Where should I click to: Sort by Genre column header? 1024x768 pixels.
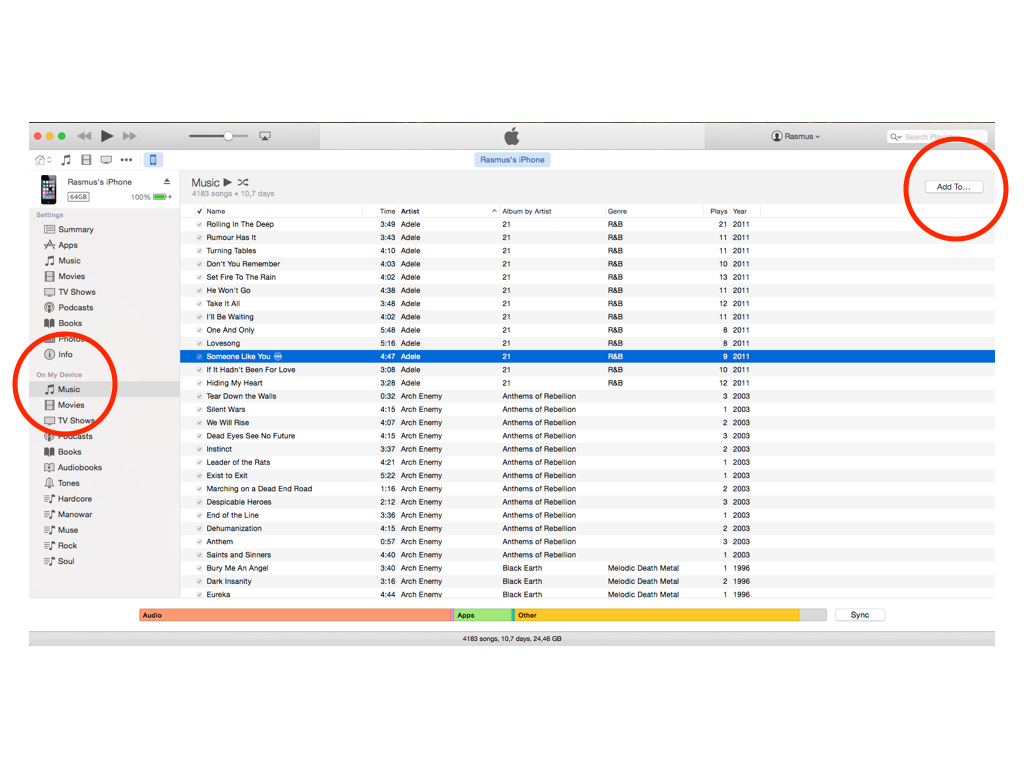pyautogui.click(x=654, y=211)
